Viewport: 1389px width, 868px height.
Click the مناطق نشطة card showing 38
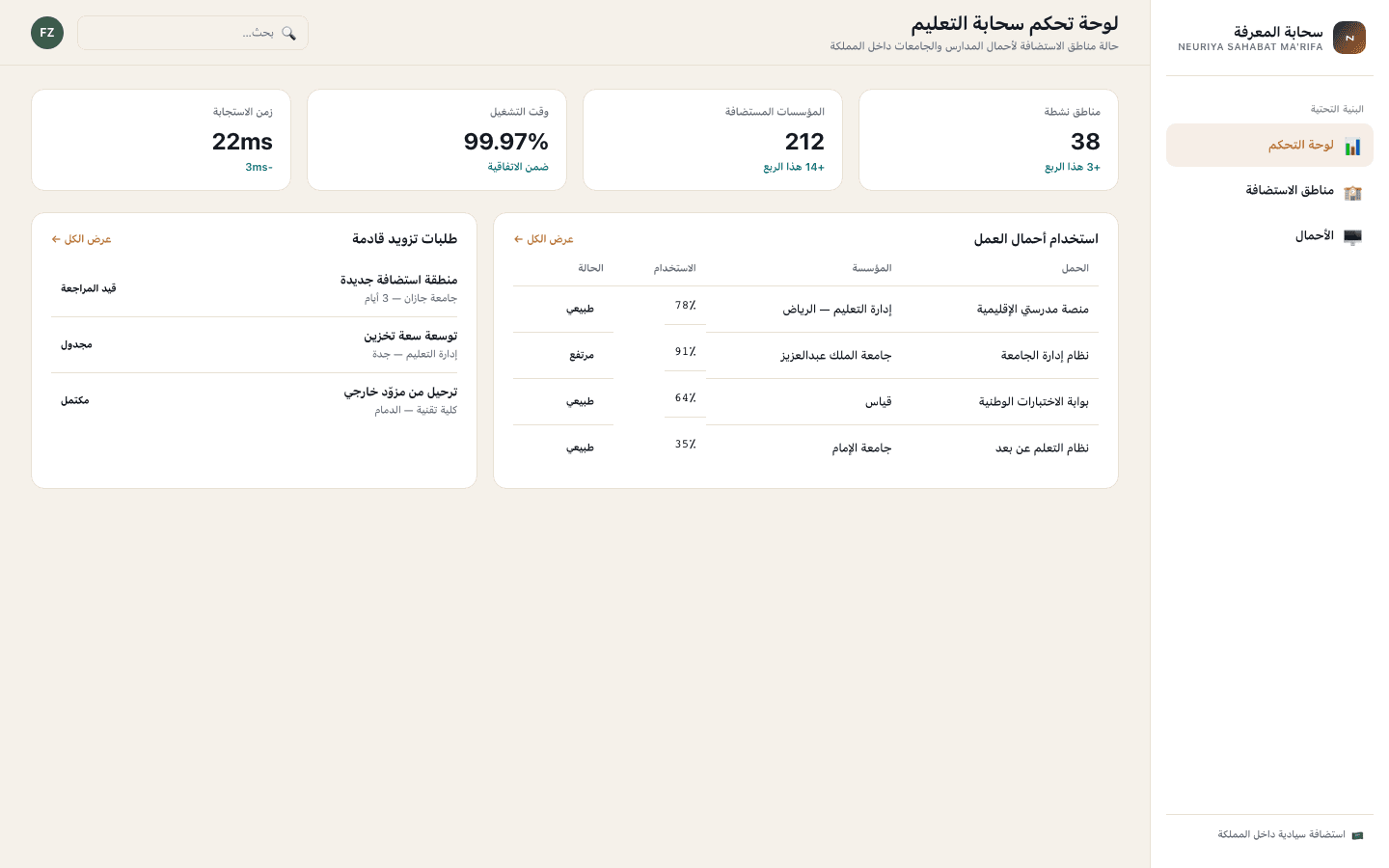click(x=989, y=140)
